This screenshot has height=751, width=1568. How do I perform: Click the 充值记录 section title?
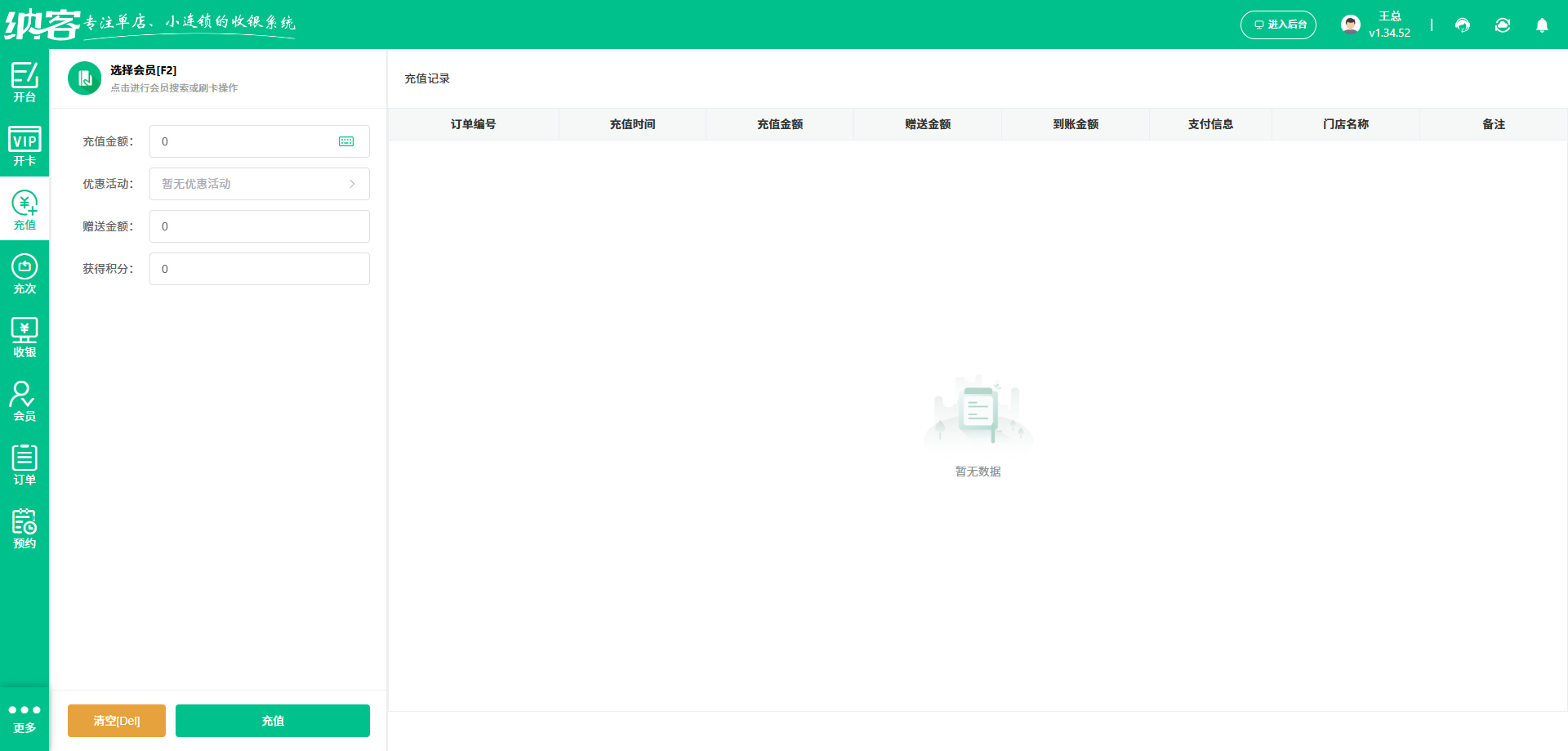[427, 78]
